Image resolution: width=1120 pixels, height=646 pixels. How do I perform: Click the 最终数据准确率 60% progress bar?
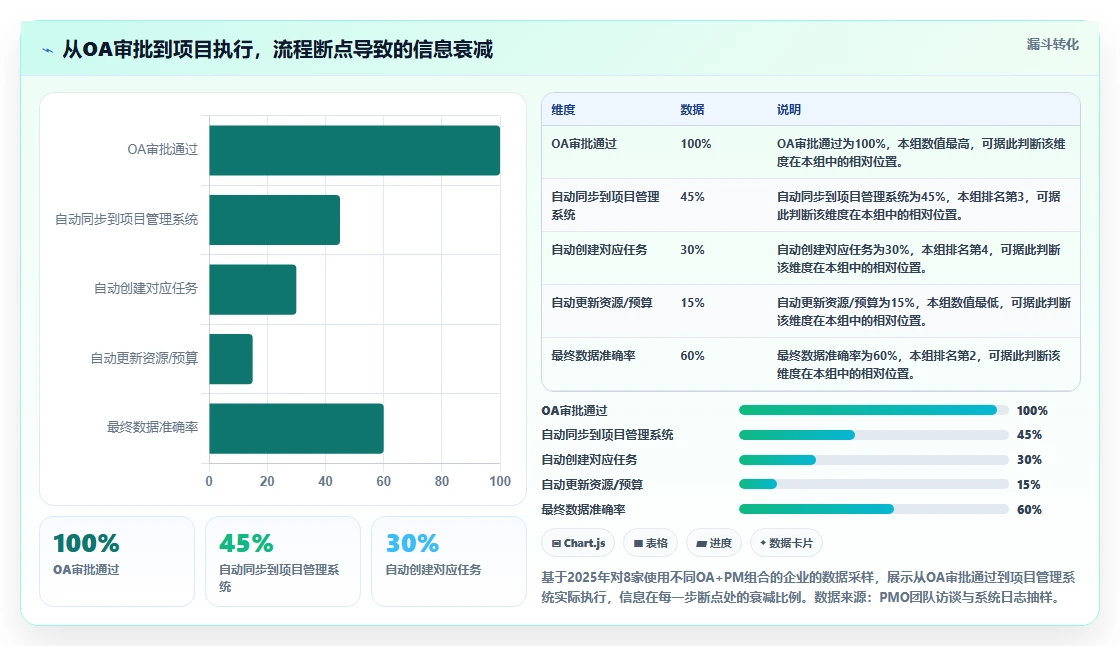click(x=874, y=509)
